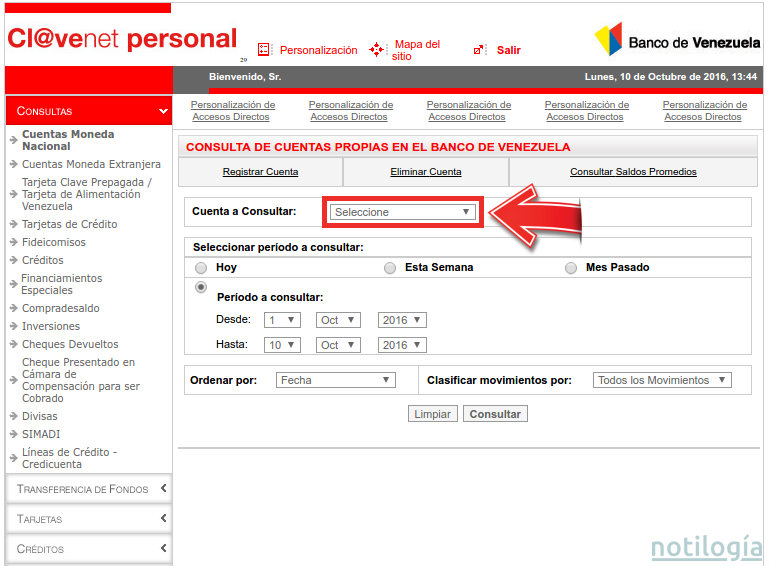Image resolution: width=769 pixels, height=566 pixels.
Task: Click the Cl@venet personal logo
Action: point(123,39)
